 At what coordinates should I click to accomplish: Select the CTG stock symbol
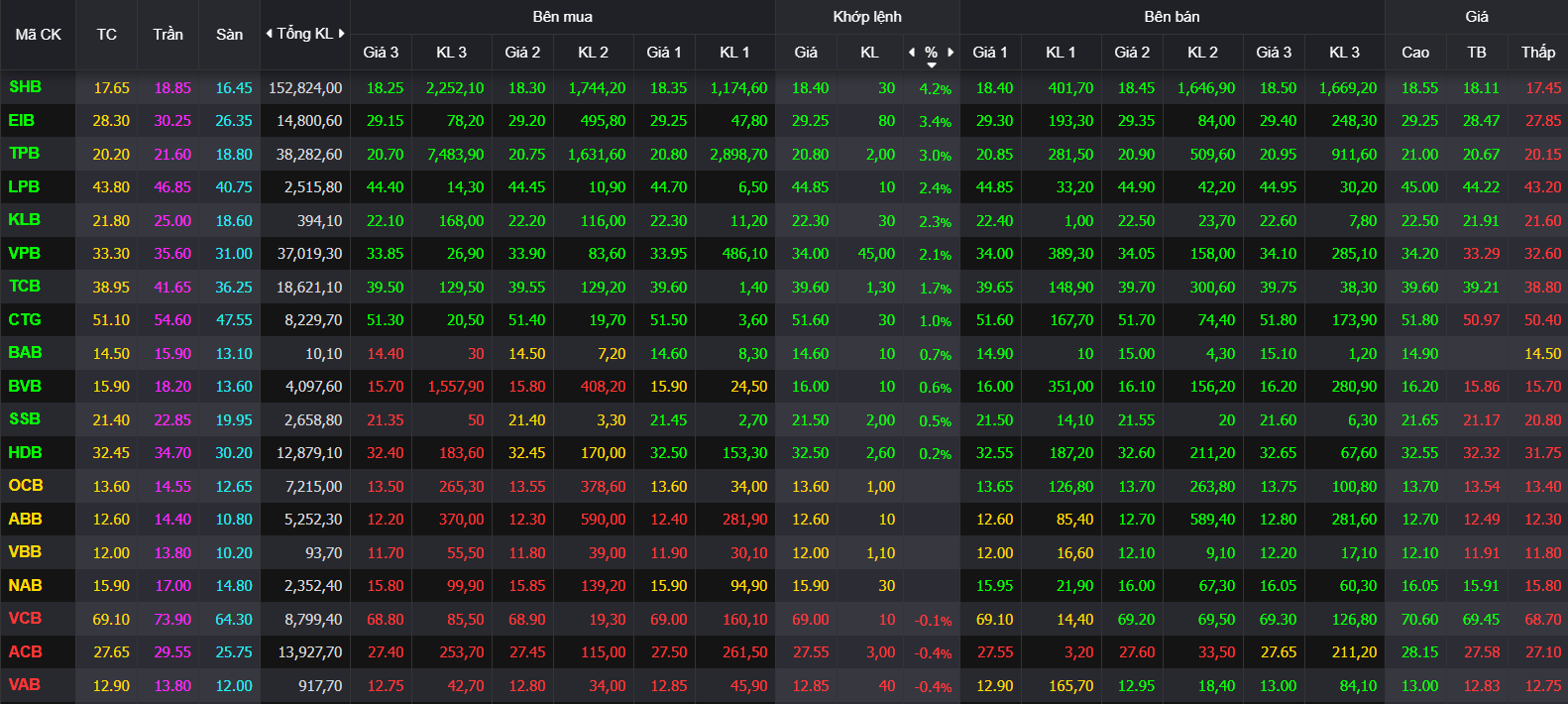26,320
